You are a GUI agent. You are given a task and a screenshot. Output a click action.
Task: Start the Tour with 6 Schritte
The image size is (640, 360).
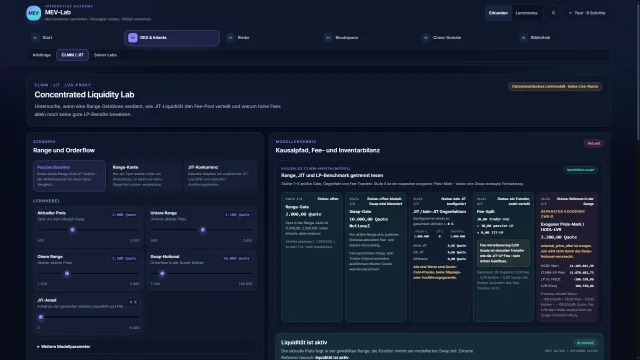587,13
